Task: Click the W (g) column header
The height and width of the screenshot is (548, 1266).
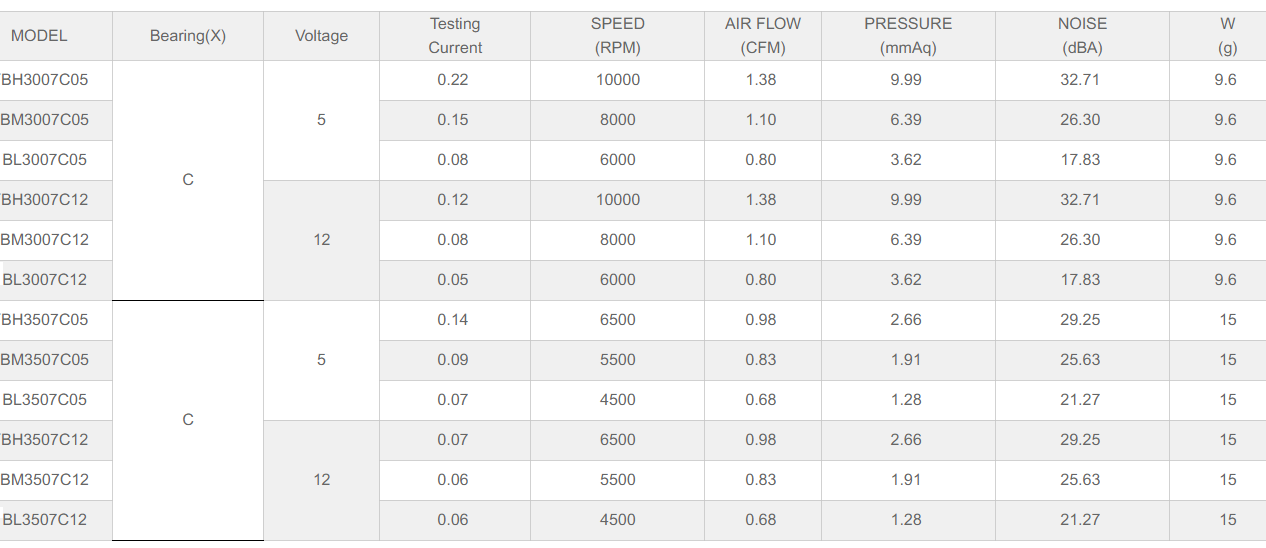Action: click(1227, 36)
